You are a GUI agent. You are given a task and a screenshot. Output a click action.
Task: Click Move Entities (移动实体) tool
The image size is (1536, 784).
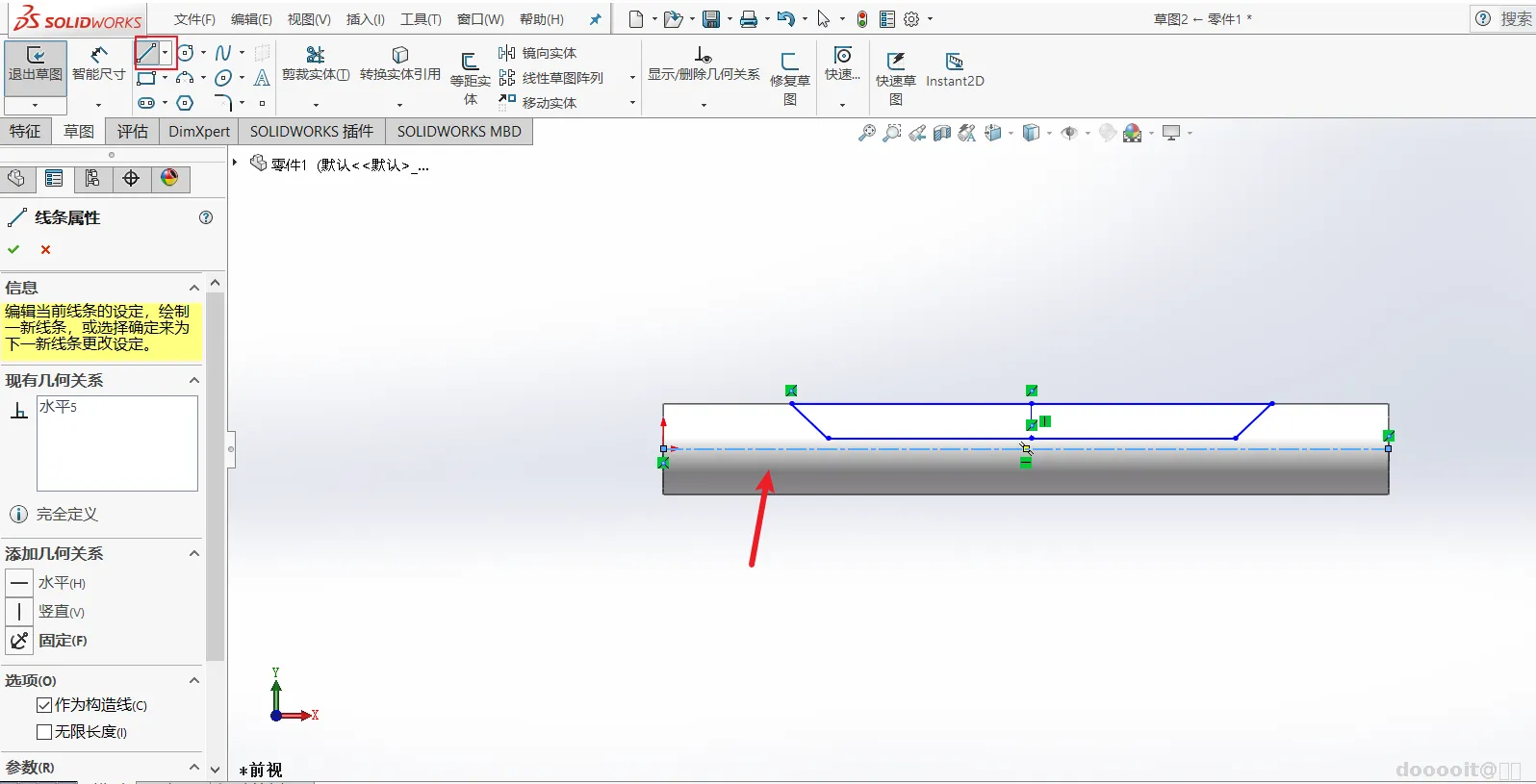[538, 103]
